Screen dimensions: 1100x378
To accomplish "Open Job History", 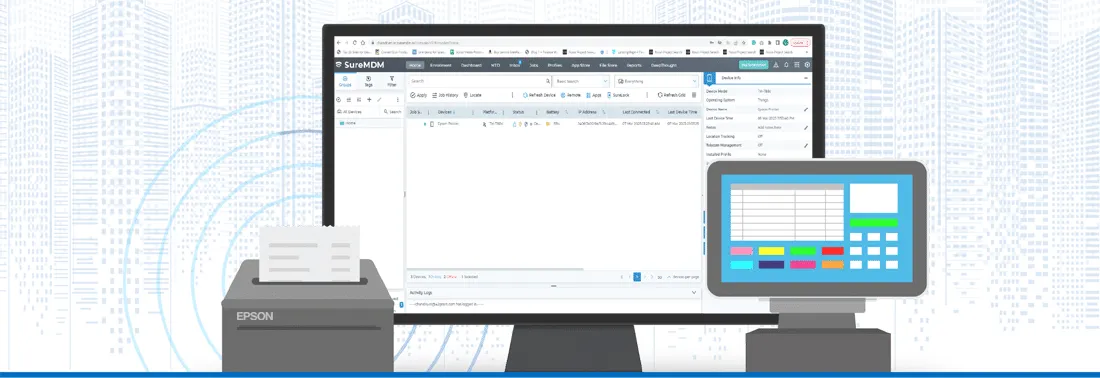I will pyautogui.click(x=445, y=95).
